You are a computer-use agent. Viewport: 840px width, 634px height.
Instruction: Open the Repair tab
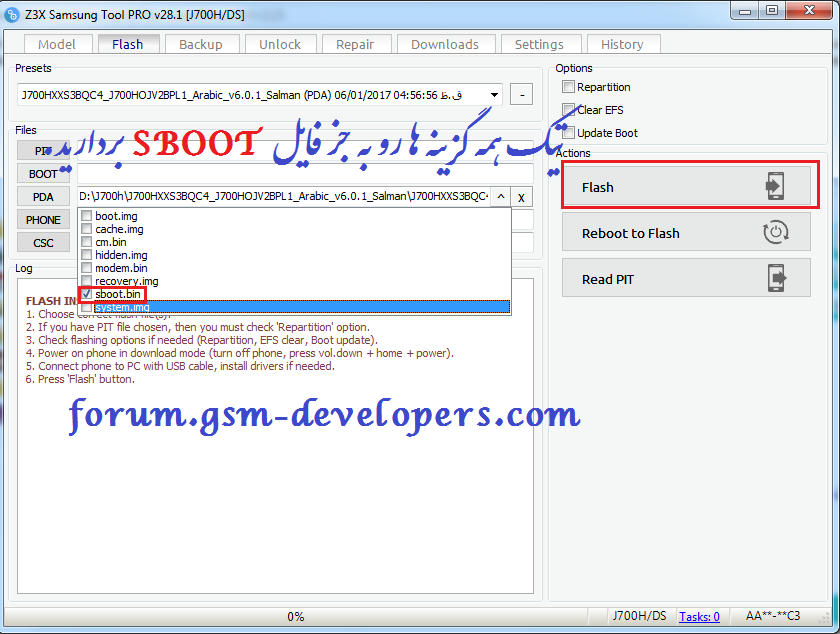[355, 44]
